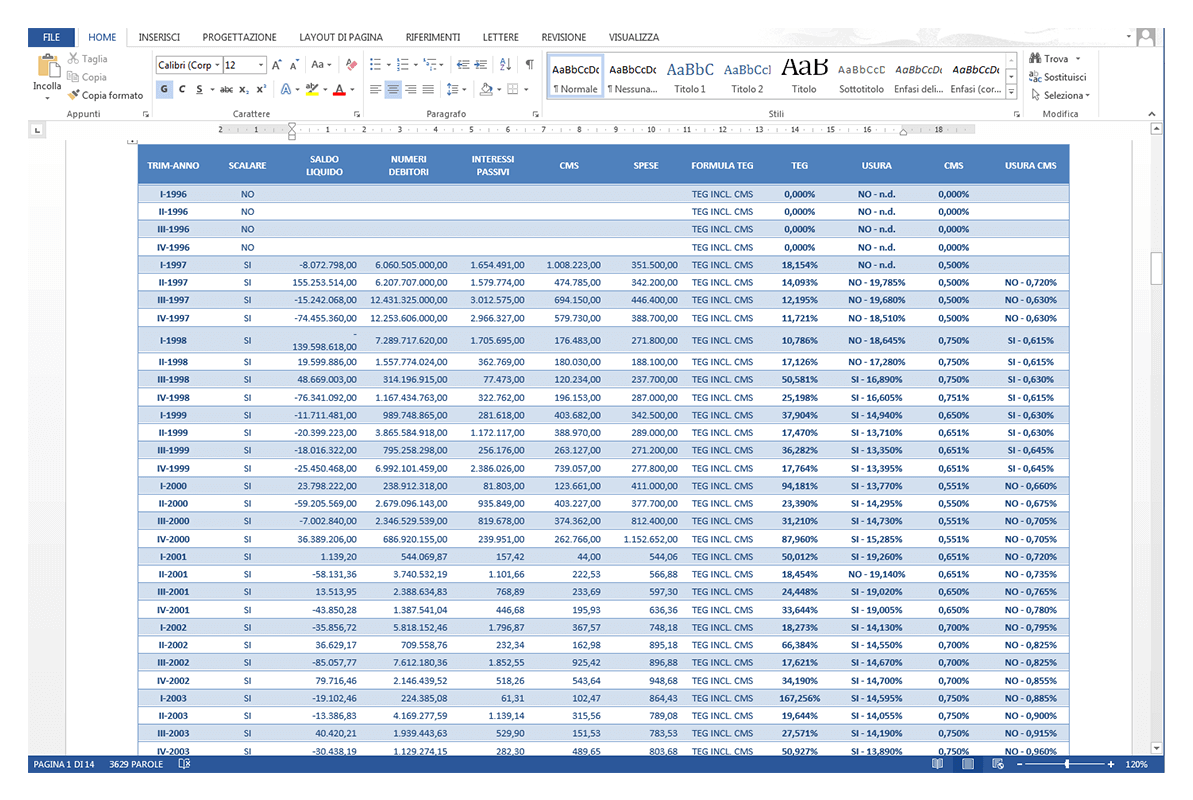Click the shading paint bucket icon
This screenshot has height=800, width=1193.
[486, 89]
